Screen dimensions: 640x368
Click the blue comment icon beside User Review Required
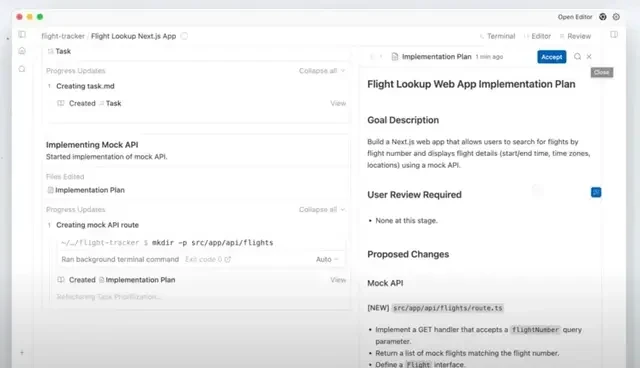point(596,192)
